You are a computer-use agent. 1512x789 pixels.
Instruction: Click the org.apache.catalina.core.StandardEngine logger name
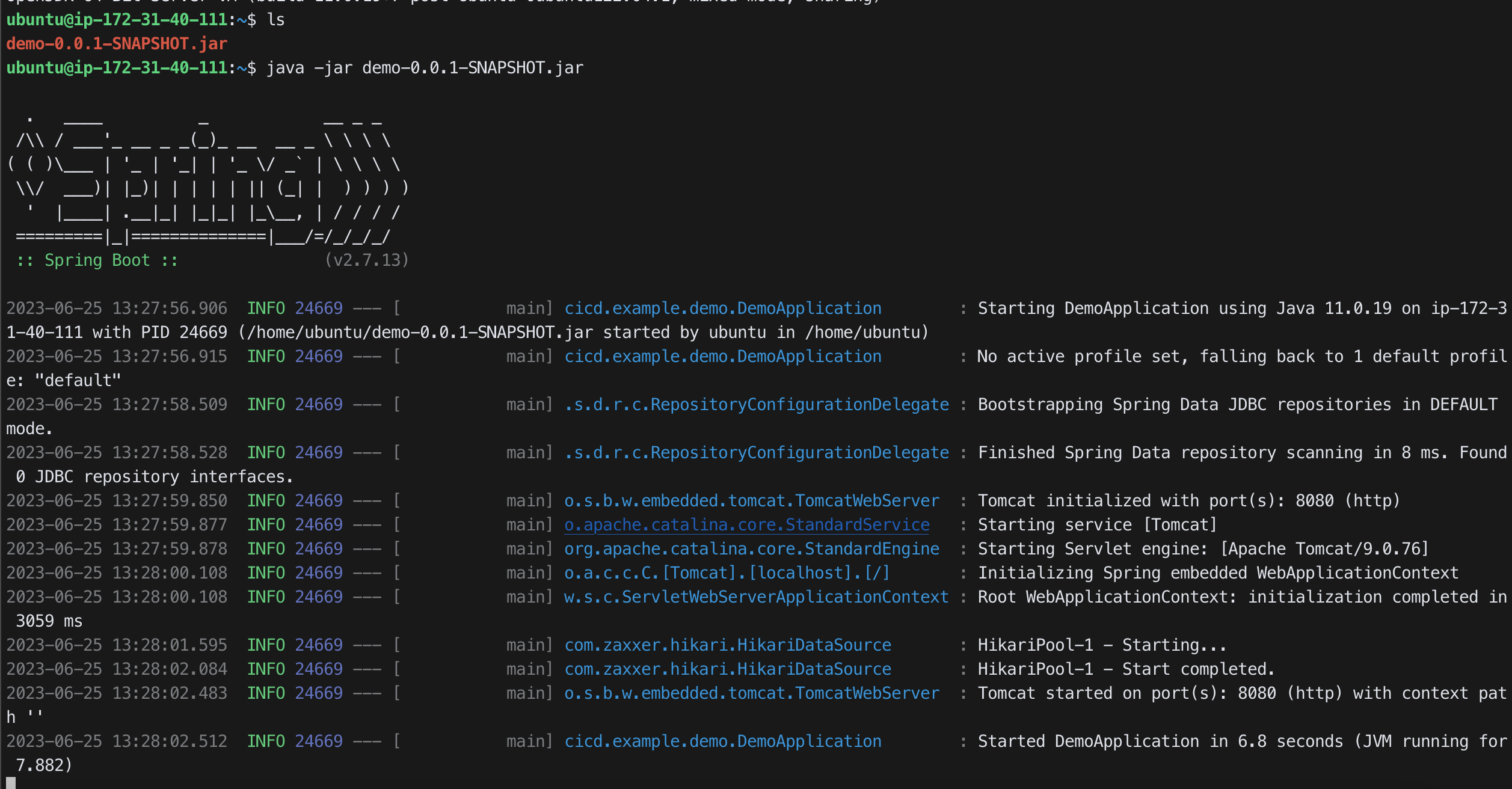[x=751, y=549]
